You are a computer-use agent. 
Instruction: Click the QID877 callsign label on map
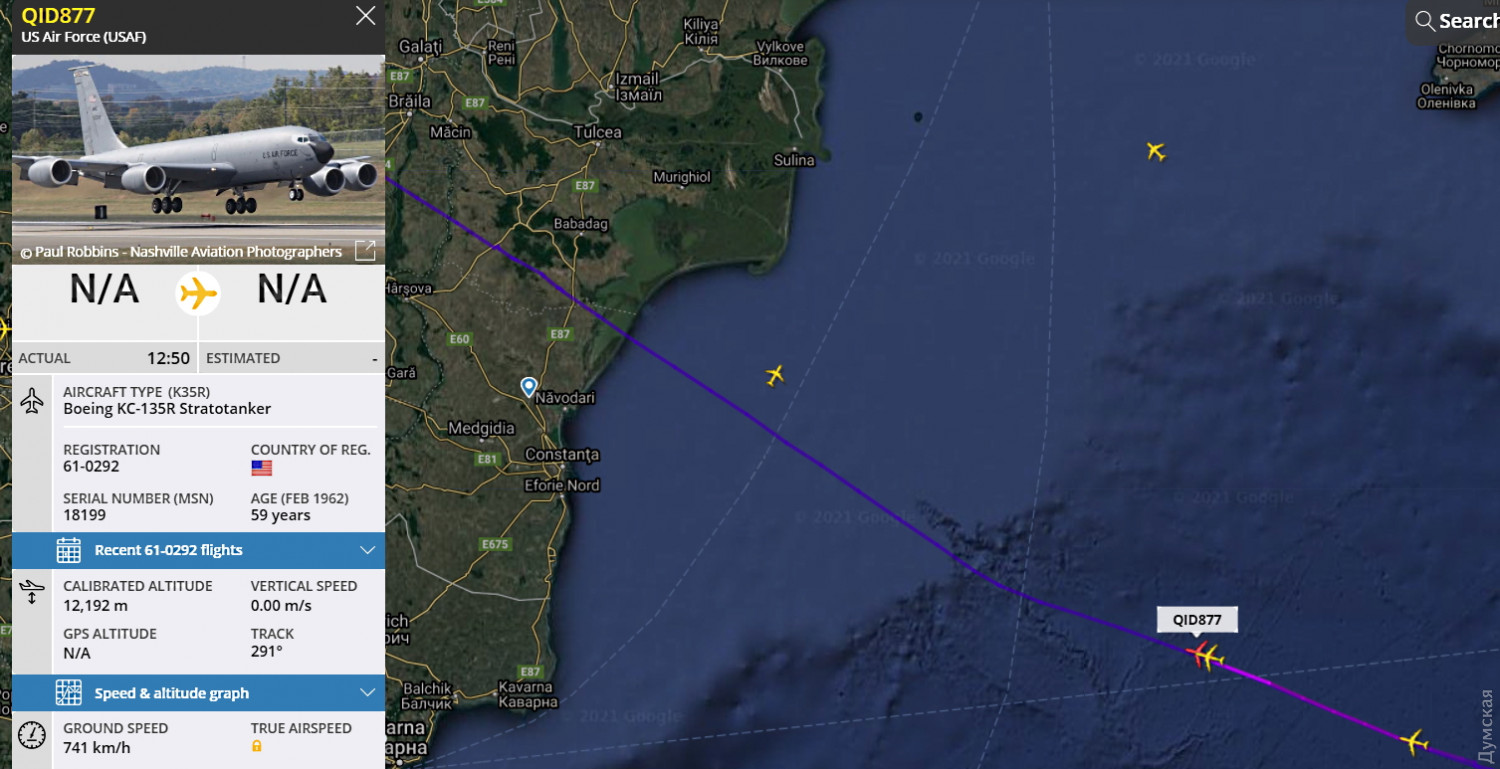tap(1197, 620)
